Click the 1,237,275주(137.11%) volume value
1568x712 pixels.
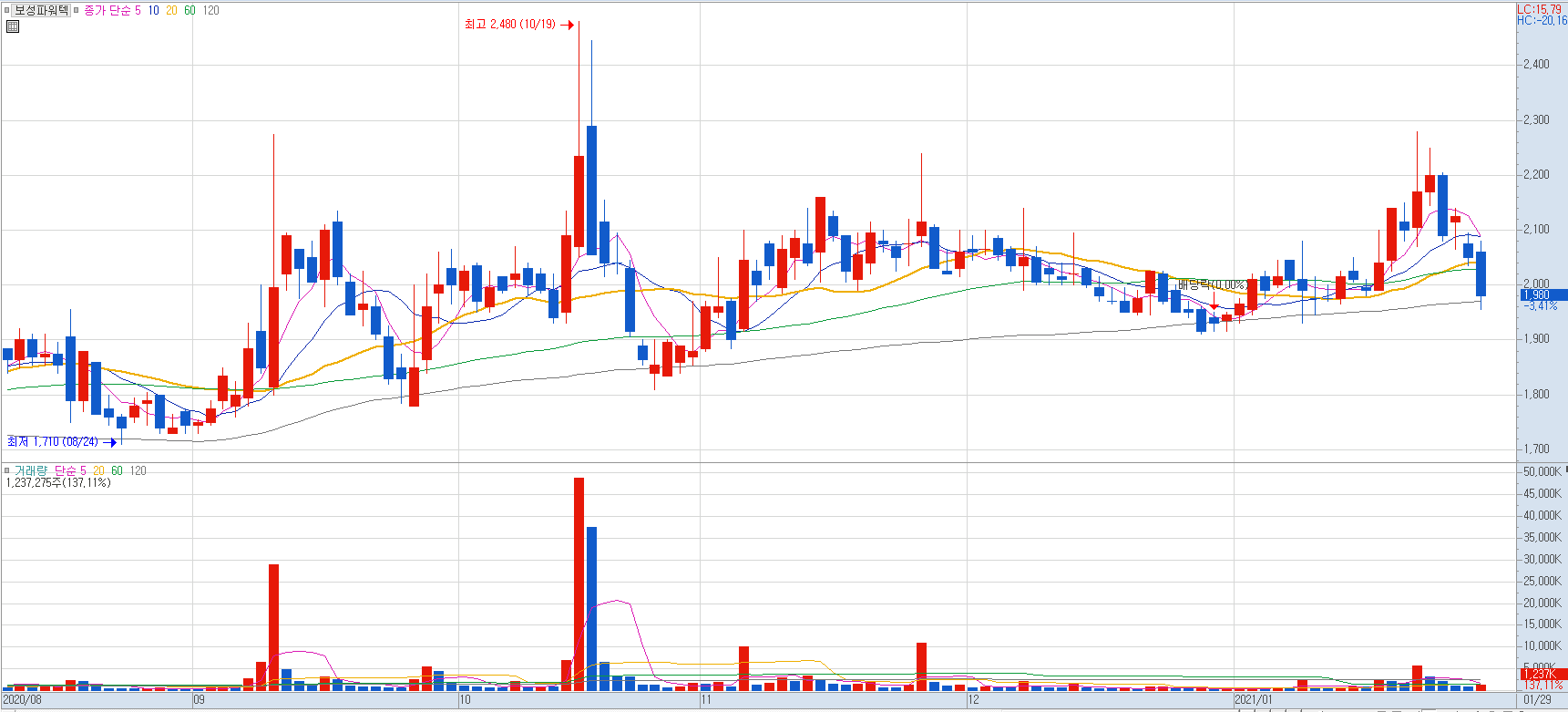[x=58, y=483]
